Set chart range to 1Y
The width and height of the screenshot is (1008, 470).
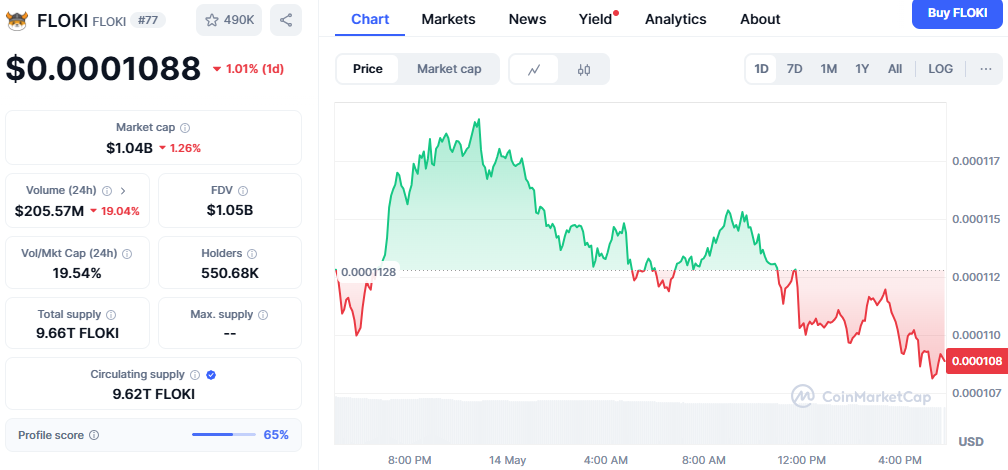[x=862, y=69]
